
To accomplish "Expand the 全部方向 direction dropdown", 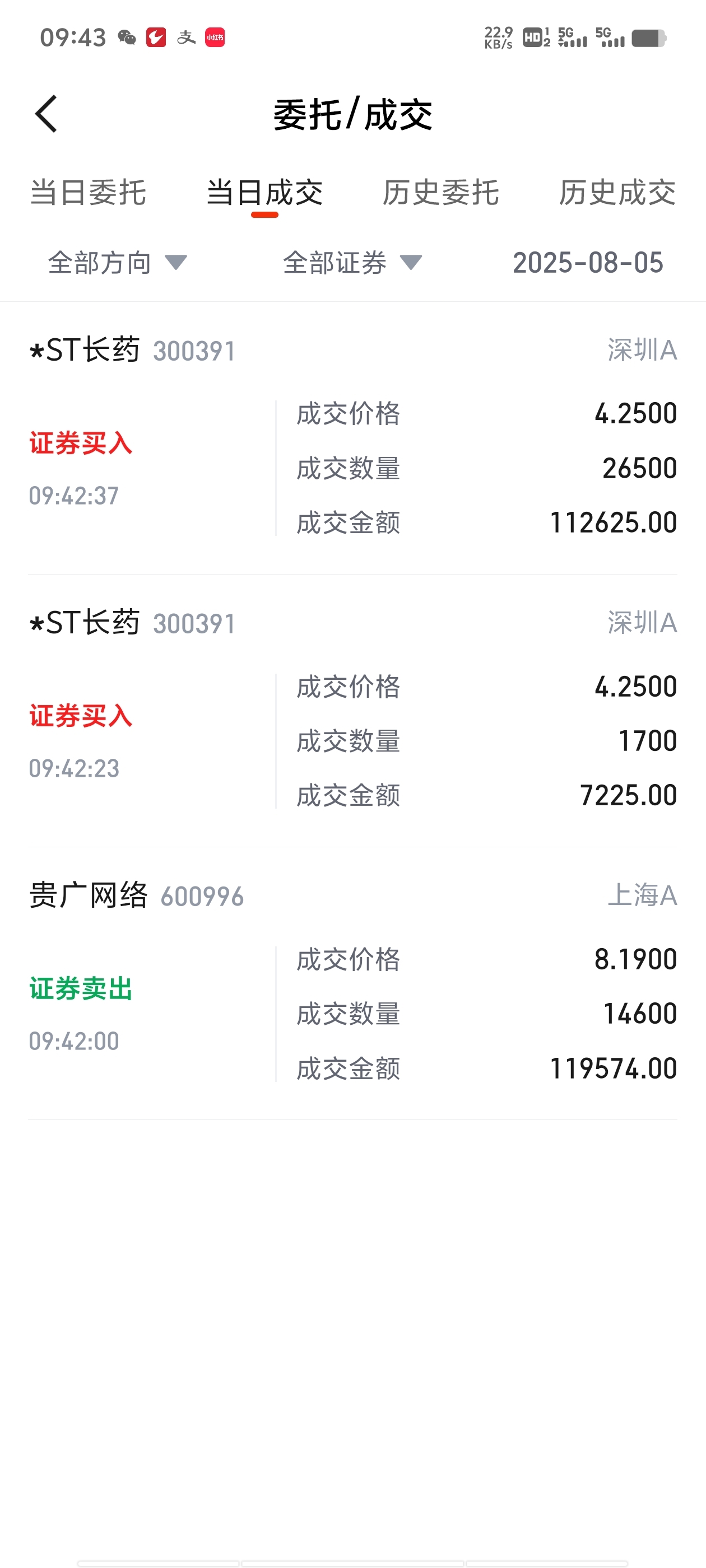I will point(117,262).
